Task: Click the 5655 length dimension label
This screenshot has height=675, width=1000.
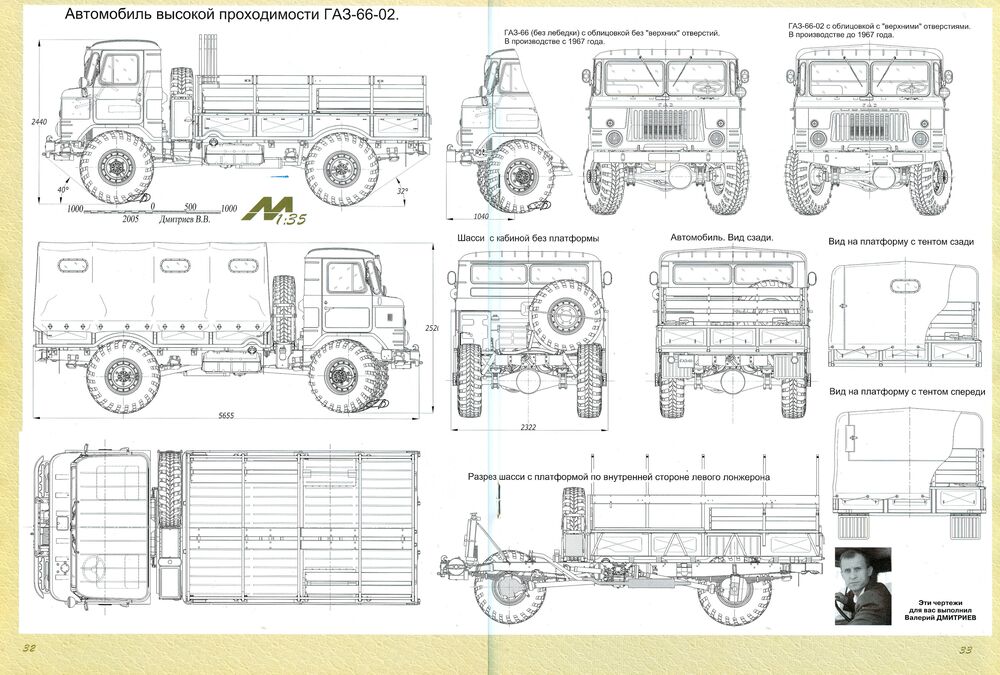Action: tap(226, 416)
